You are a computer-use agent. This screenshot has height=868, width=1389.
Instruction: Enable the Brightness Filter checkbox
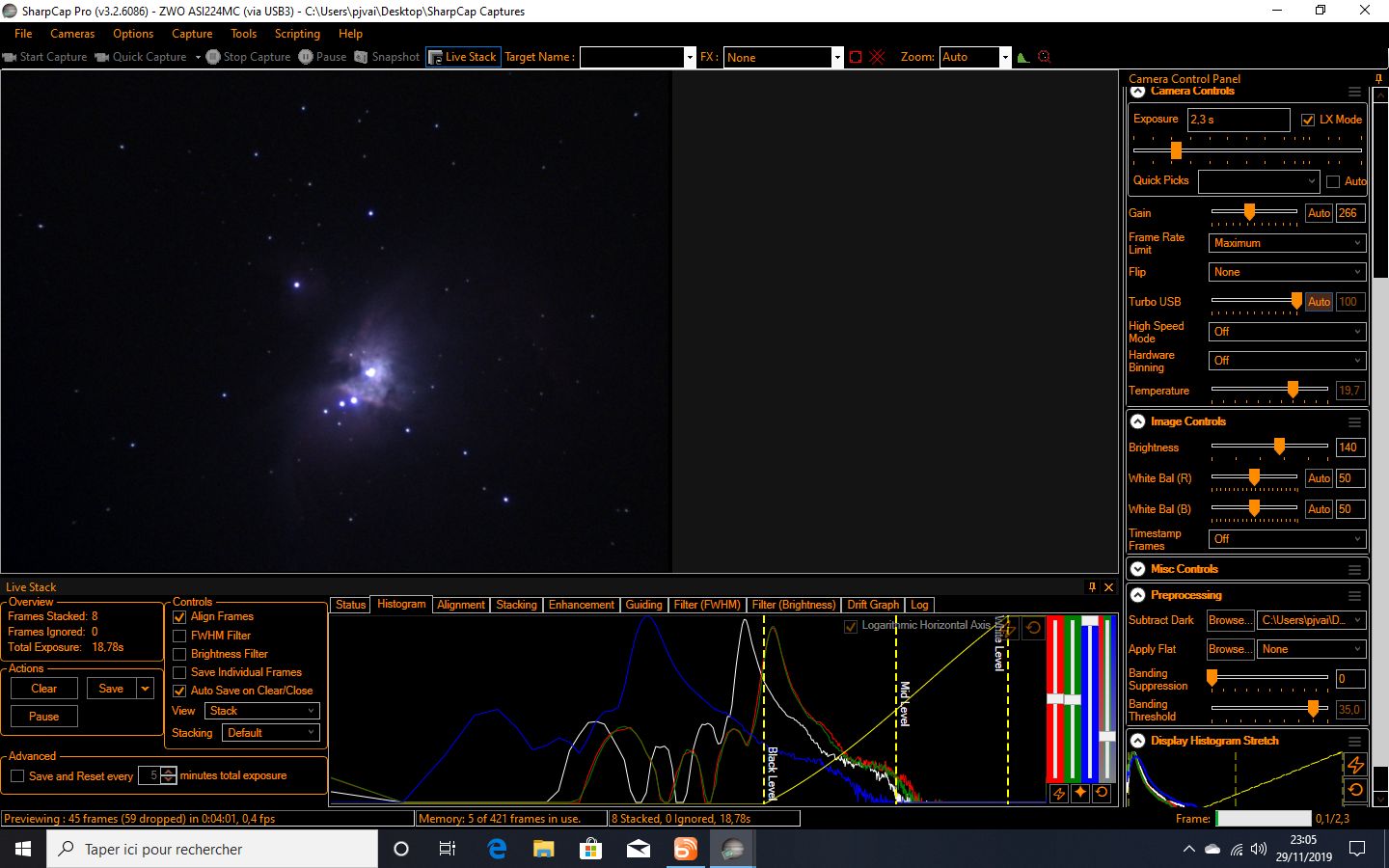click(179, 655)
